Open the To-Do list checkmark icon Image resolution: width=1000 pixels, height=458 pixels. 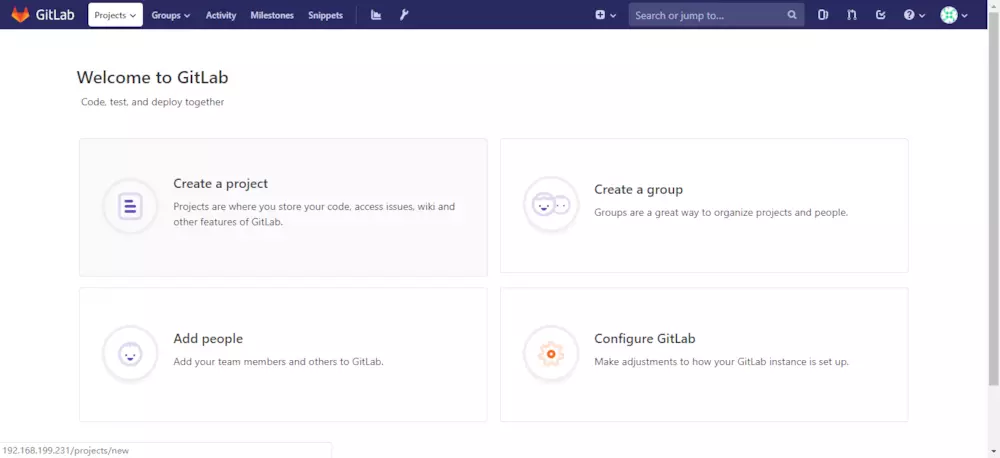click(x=881, y=15)
